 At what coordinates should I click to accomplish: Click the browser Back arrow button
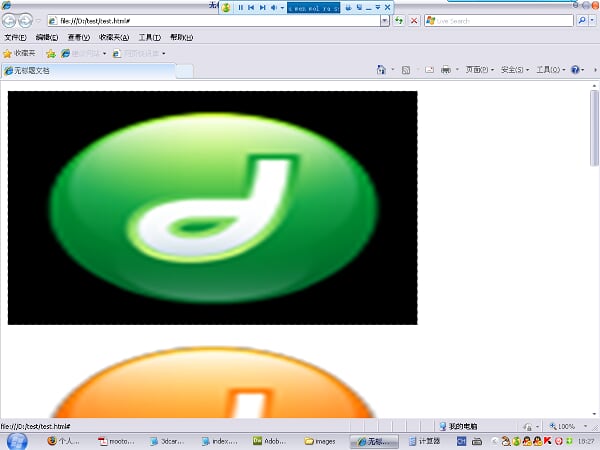(9, 20)
